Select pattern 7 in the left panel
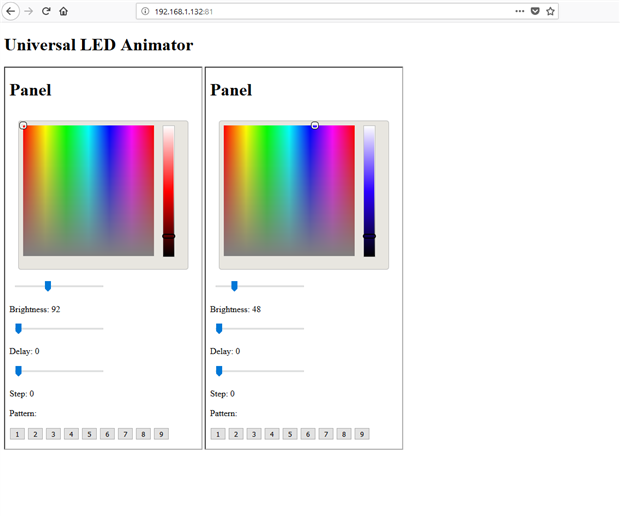This screenshot has width=620, height=516. (x=125, y=434)
